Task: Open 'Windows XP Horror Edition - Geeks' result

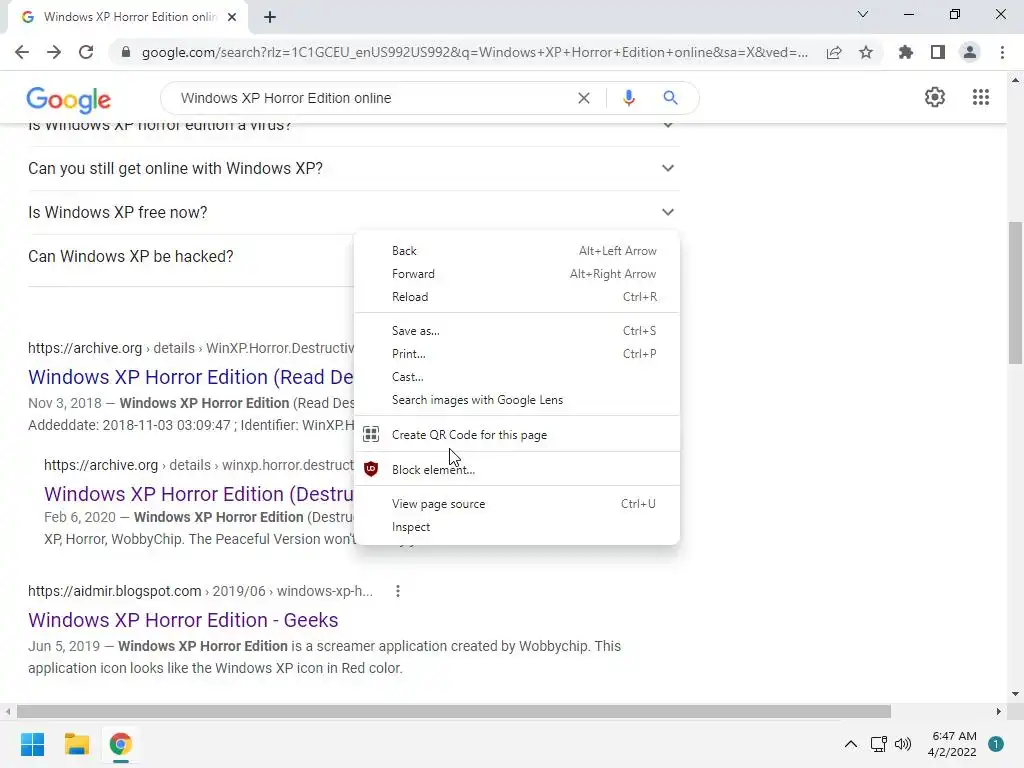Action: click(x=183, y=620)
